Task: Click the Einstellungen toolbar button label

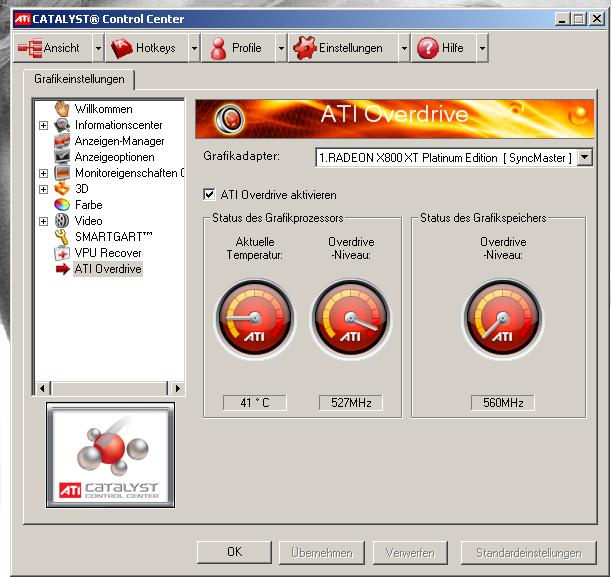Action: tap(351, 48)
